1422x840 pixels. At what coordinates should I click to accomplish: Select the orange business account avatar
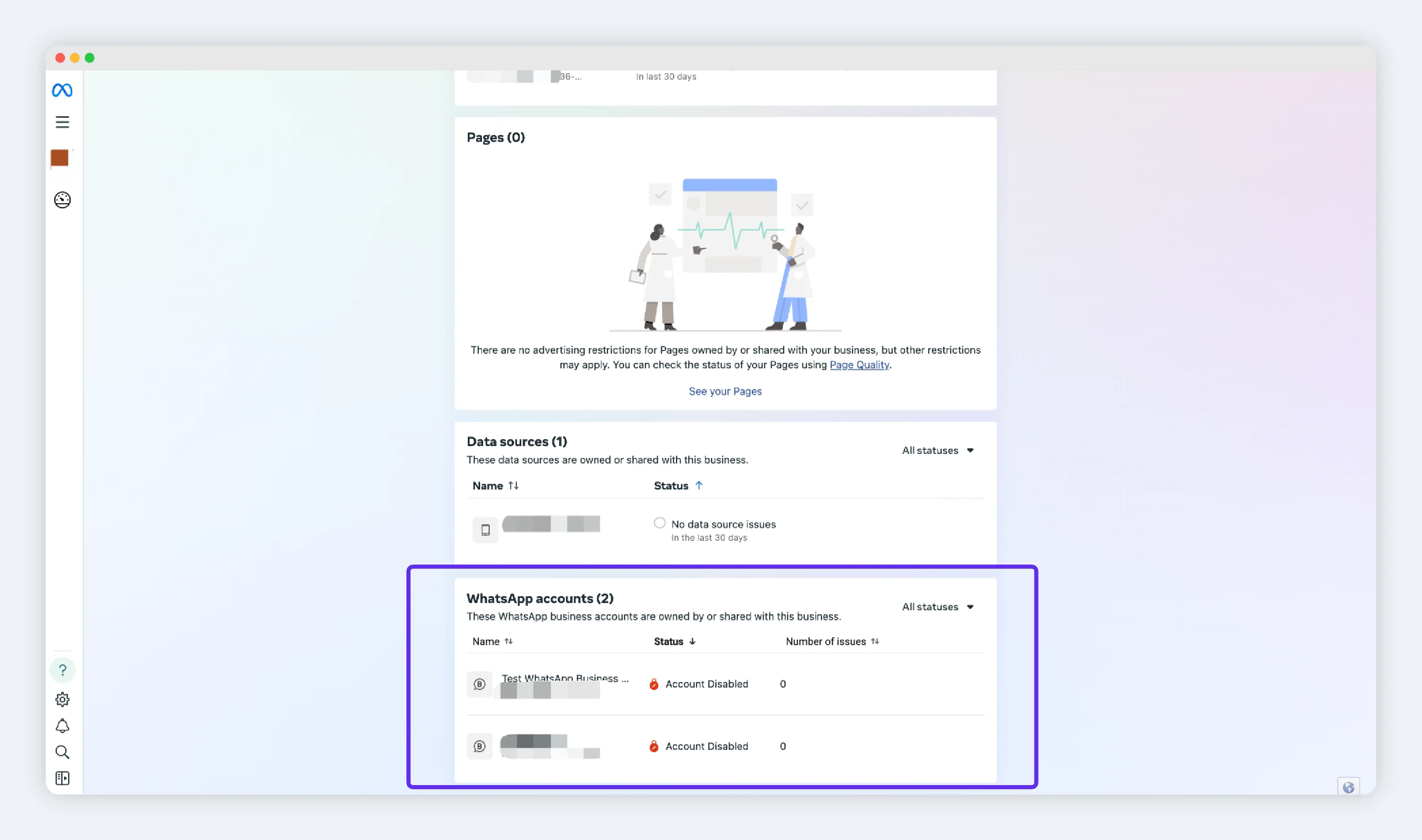[60, 158]
